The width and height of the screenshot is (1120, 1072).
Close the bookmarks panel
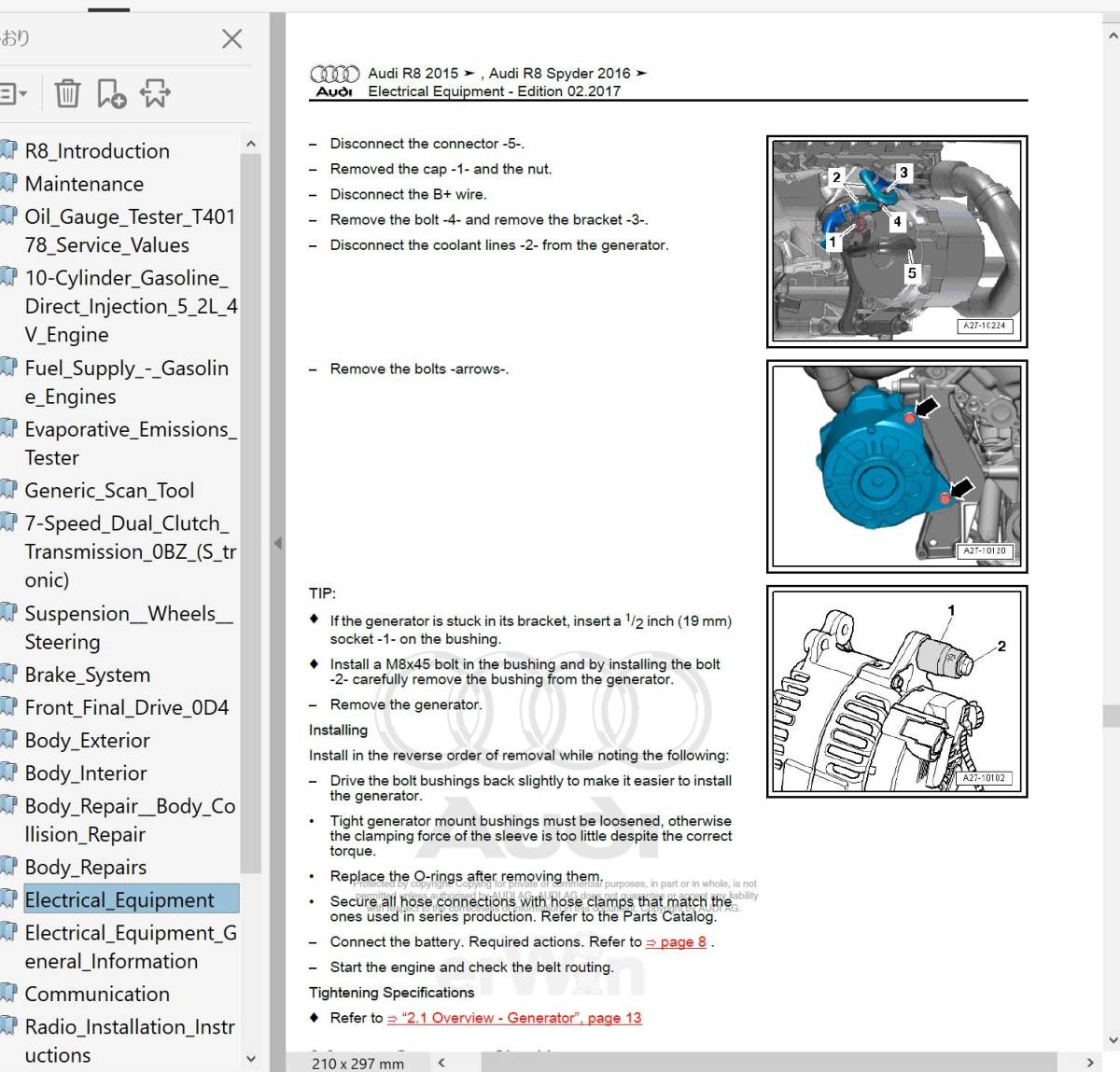point(231,38)
